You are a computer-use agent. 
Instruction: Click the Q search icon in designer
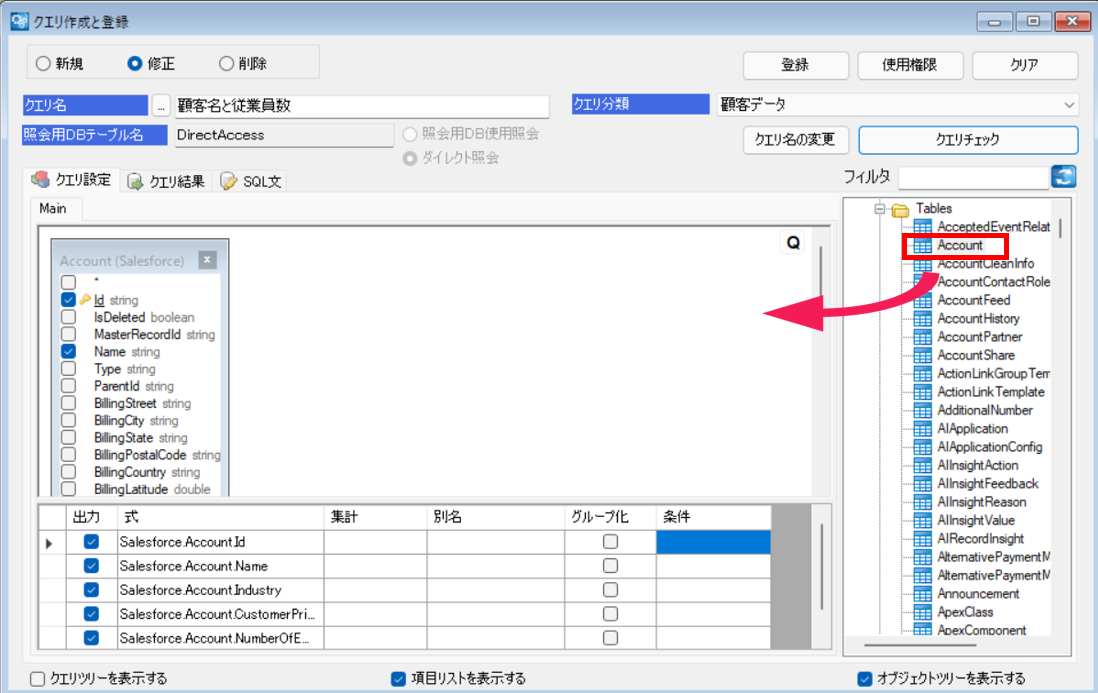[793, 242]
